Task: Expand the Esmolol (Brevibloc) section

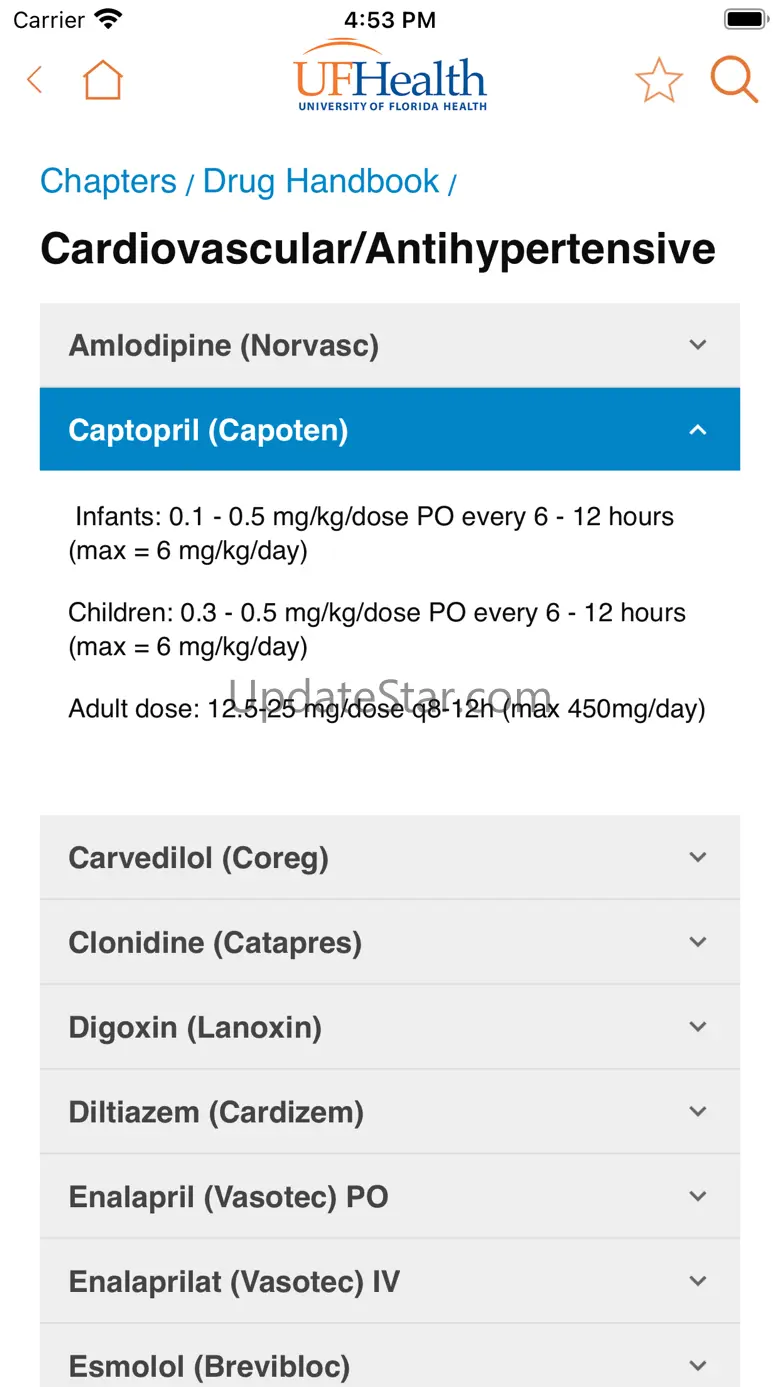Action: tap(389, 1365)
